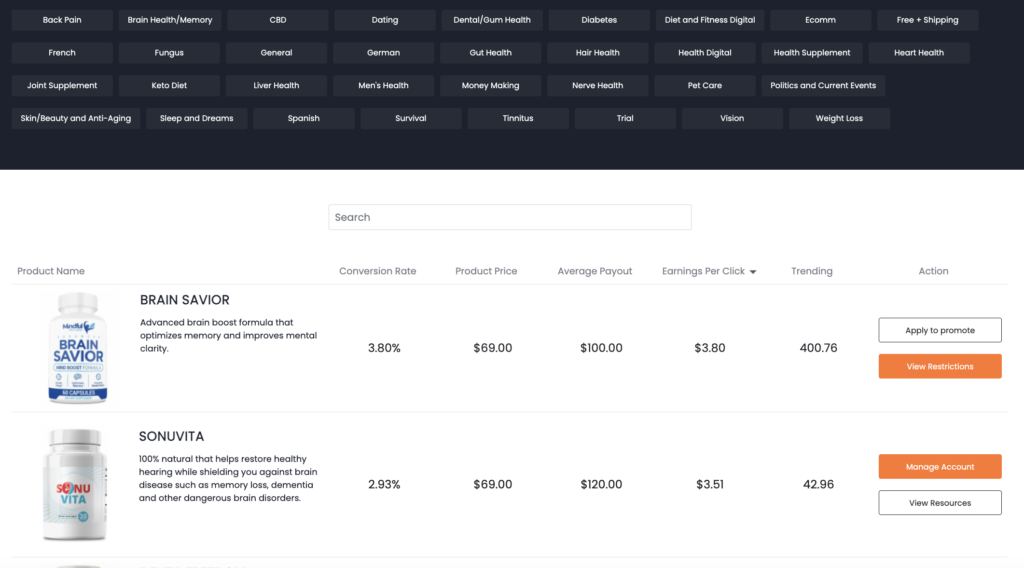Filter by German offers
The image size is (1024, 568).
coord(383,53)
